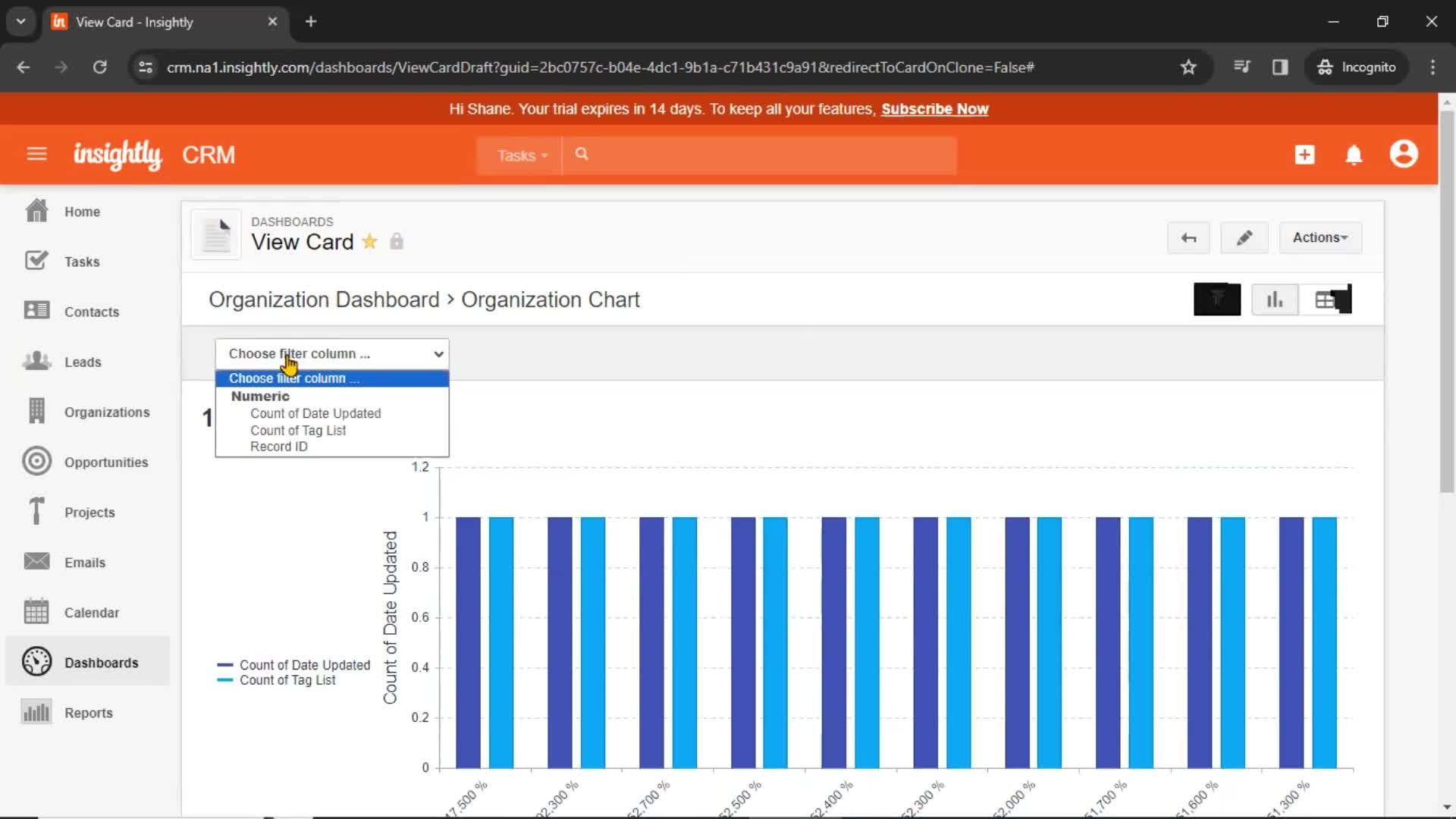Select Record ID filter column option
The image size is (1456, 819).
(x=278, y=446)
